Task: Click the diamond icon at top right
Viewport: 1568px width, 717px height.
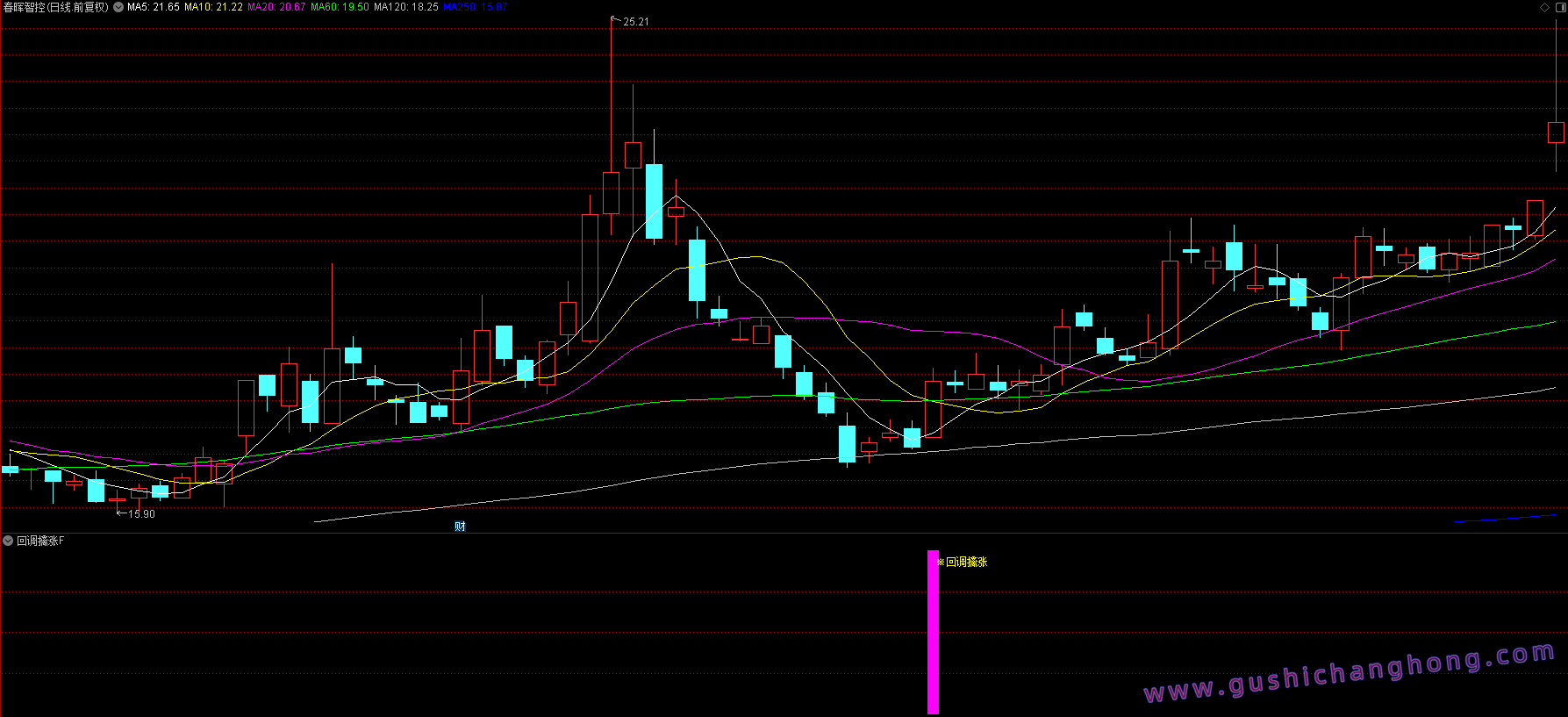Action: tap(1544, 7)
